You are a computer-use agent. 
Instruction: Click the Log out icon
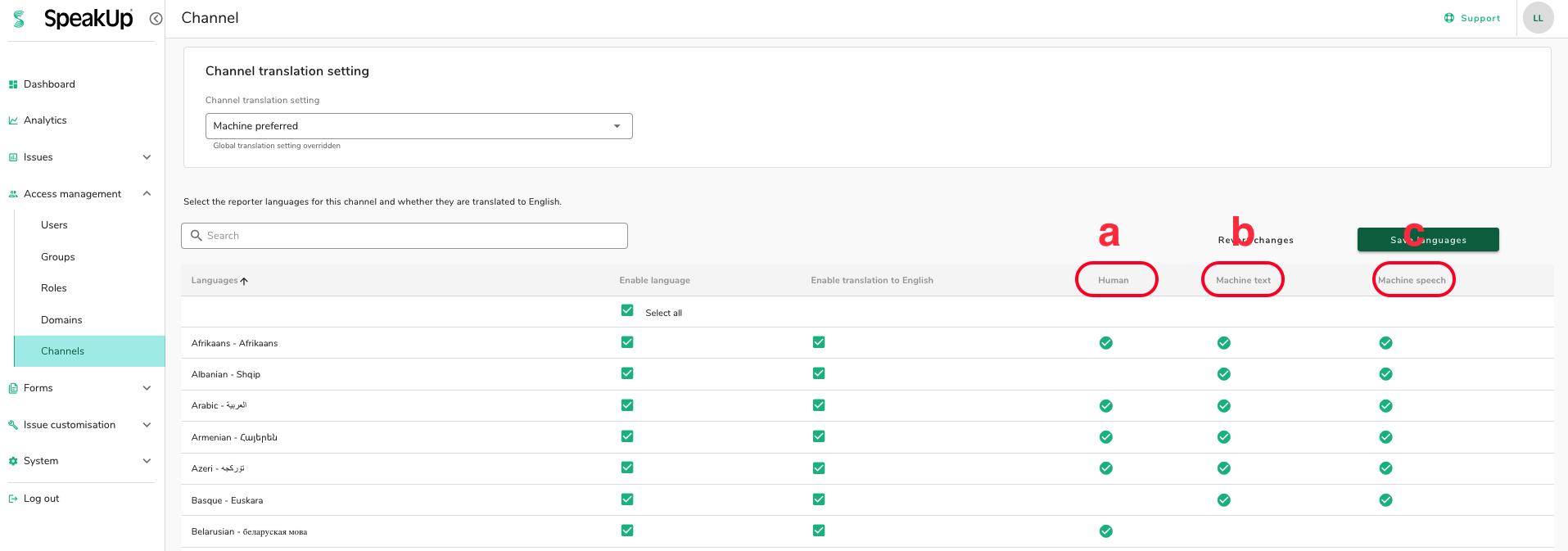coord(13,499)
